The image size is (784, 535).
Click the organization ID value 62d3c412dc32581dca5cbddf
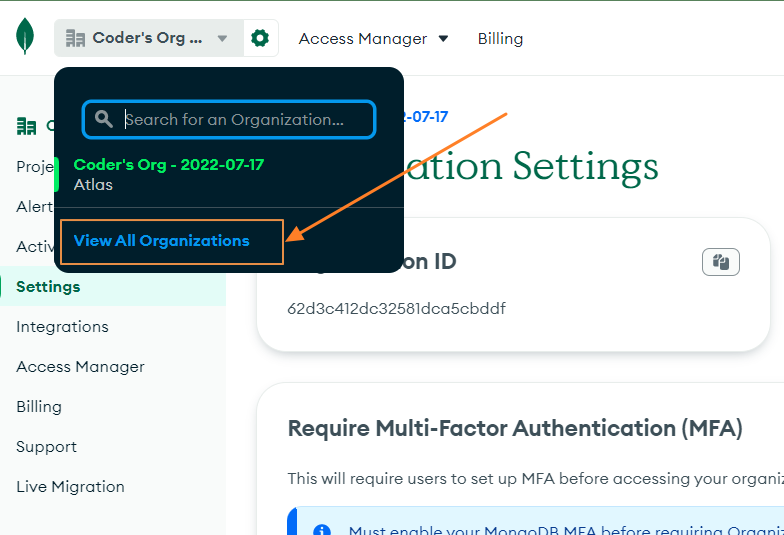click(396, 308)
